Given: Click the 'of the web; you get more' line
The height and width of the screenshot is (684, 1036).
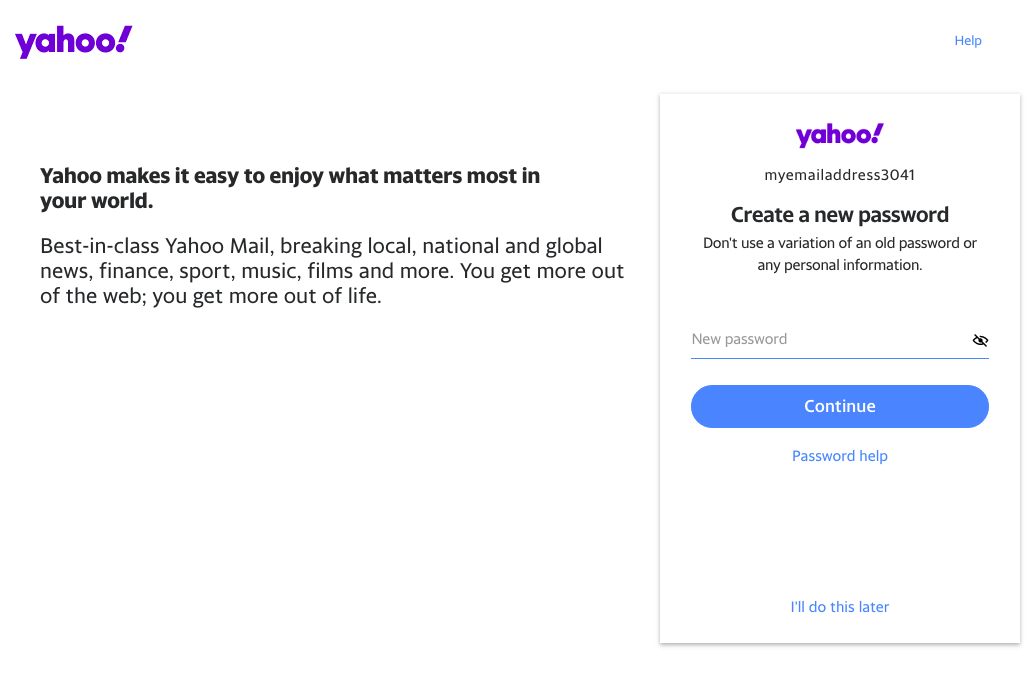Looking at the screenshot, I should tap(211, 296).
